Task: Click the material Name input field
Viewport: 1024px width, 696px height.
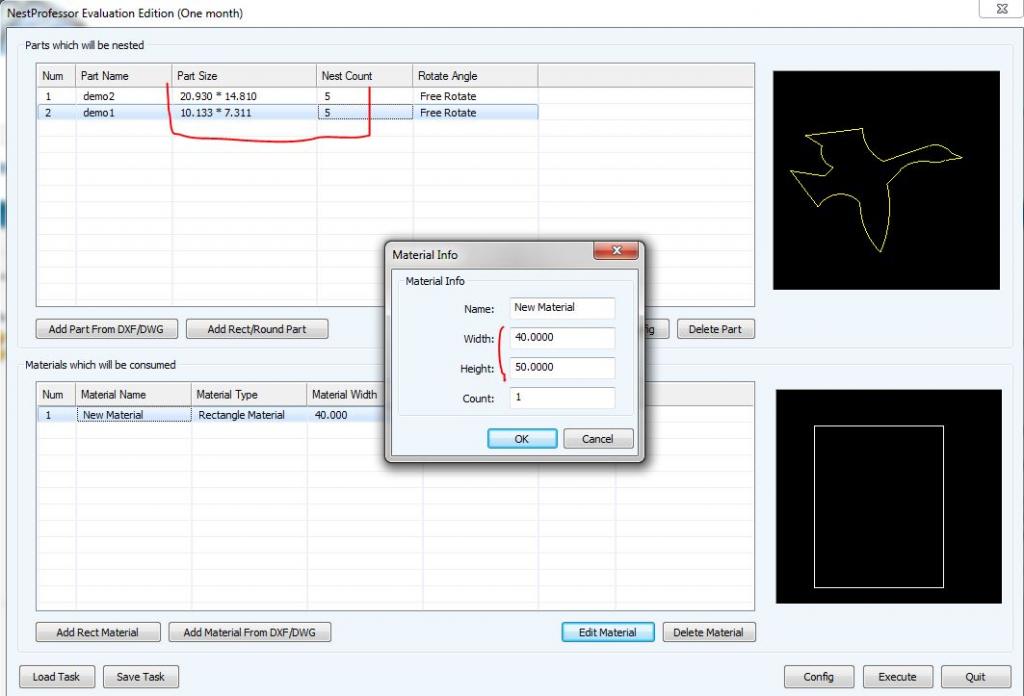Action: click(x=562, y=308)
